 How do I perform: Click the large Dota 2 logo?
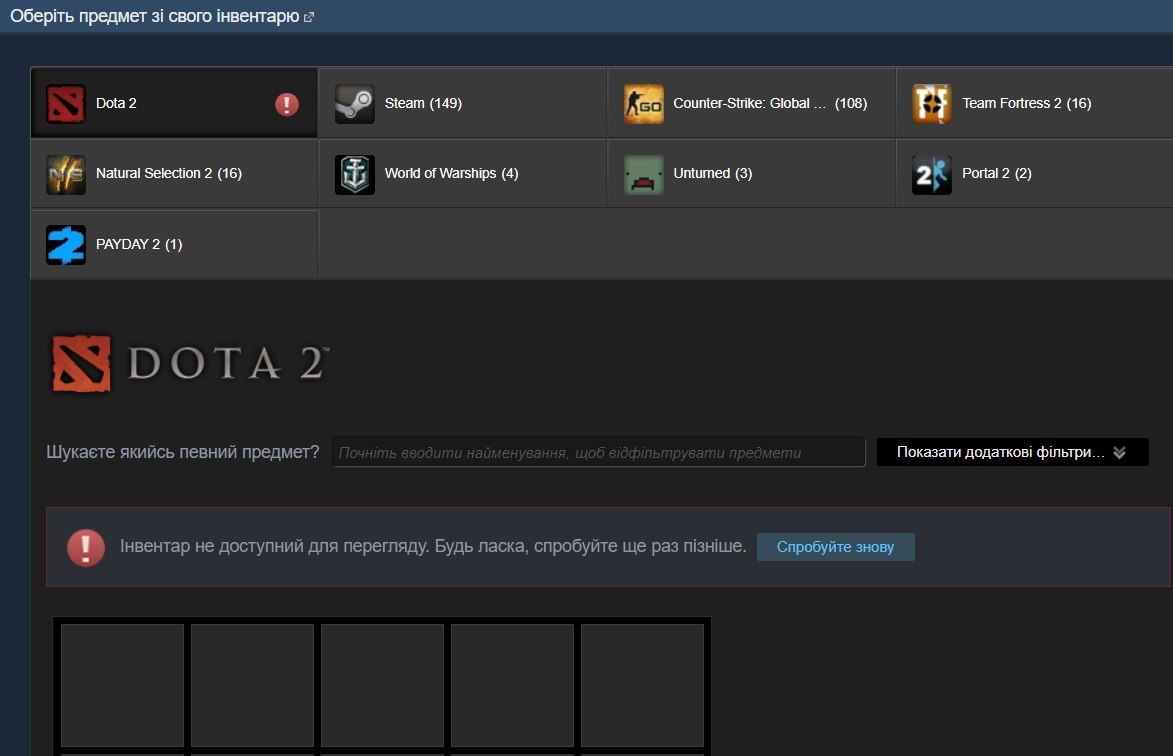point(189,364)
